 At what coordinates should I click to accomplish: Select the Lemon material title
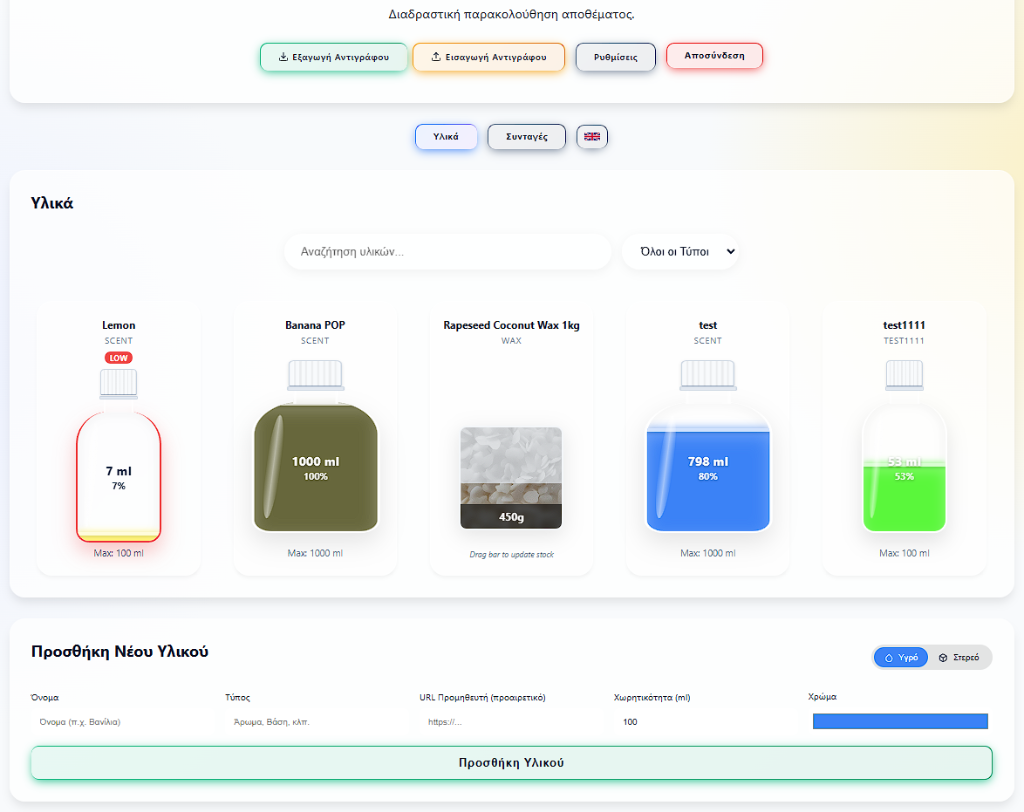click(118, 325)
